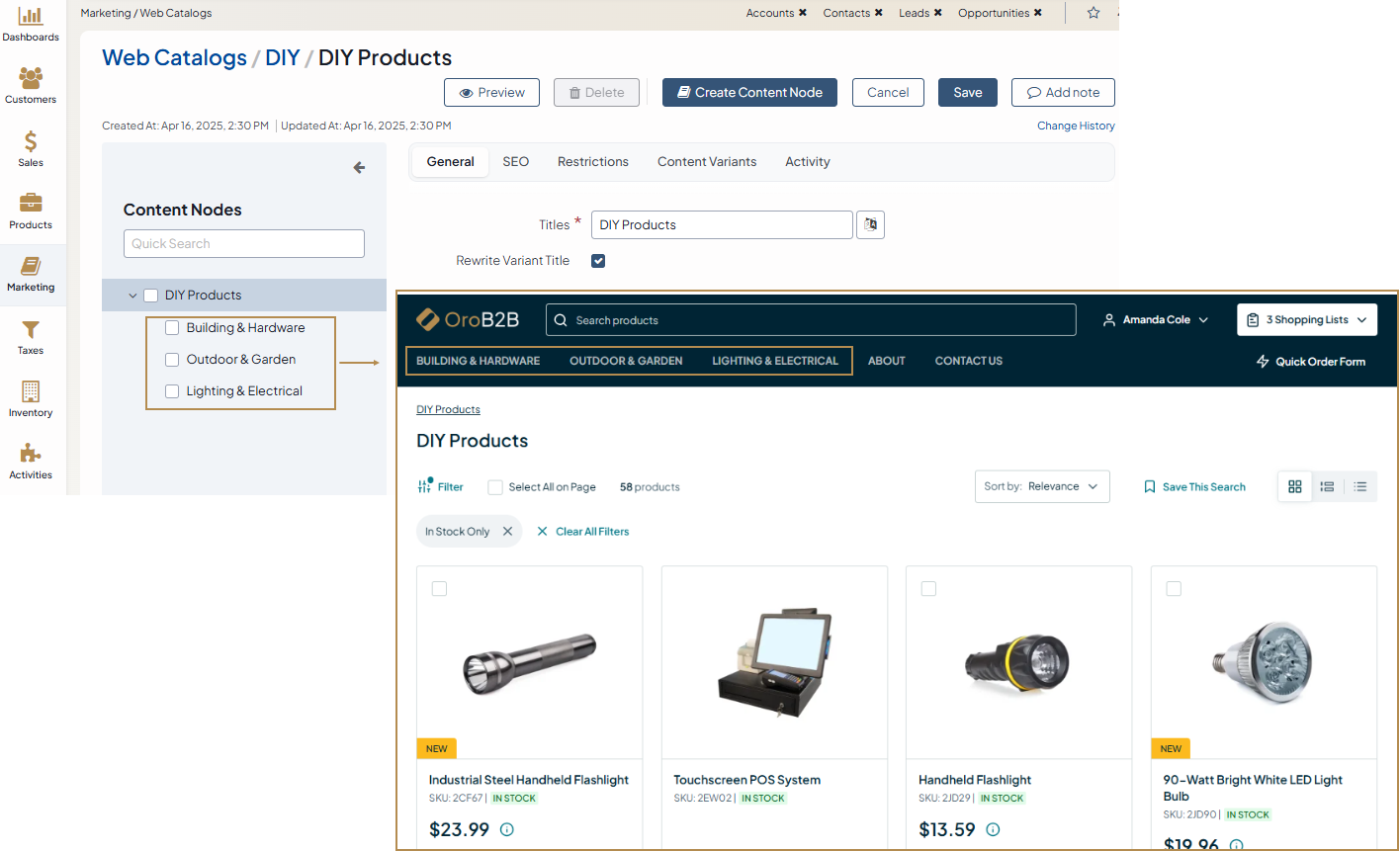Viewport: 1400px width, 851px height.
Task: Open the Content Variants tab
Action: (x=706, y=162)
